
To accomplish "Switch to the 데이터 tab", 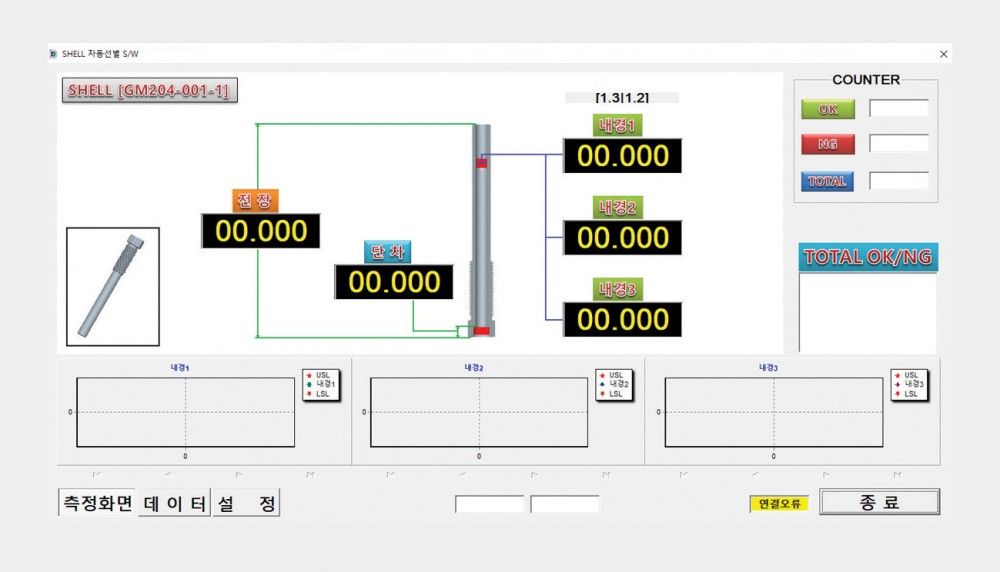I will (x=175, y=503).
